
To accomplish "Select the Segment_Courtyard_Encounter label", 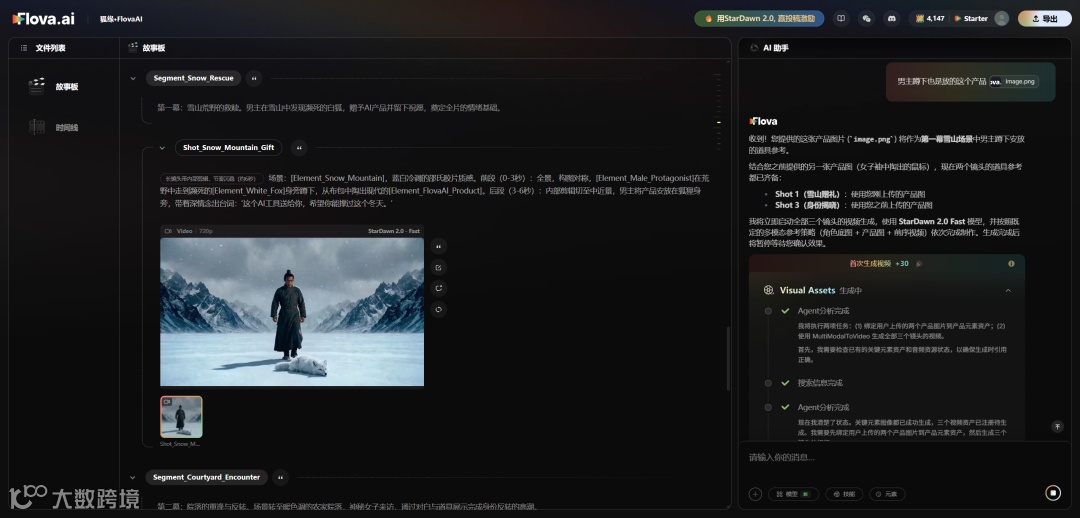I will point(207,477).
